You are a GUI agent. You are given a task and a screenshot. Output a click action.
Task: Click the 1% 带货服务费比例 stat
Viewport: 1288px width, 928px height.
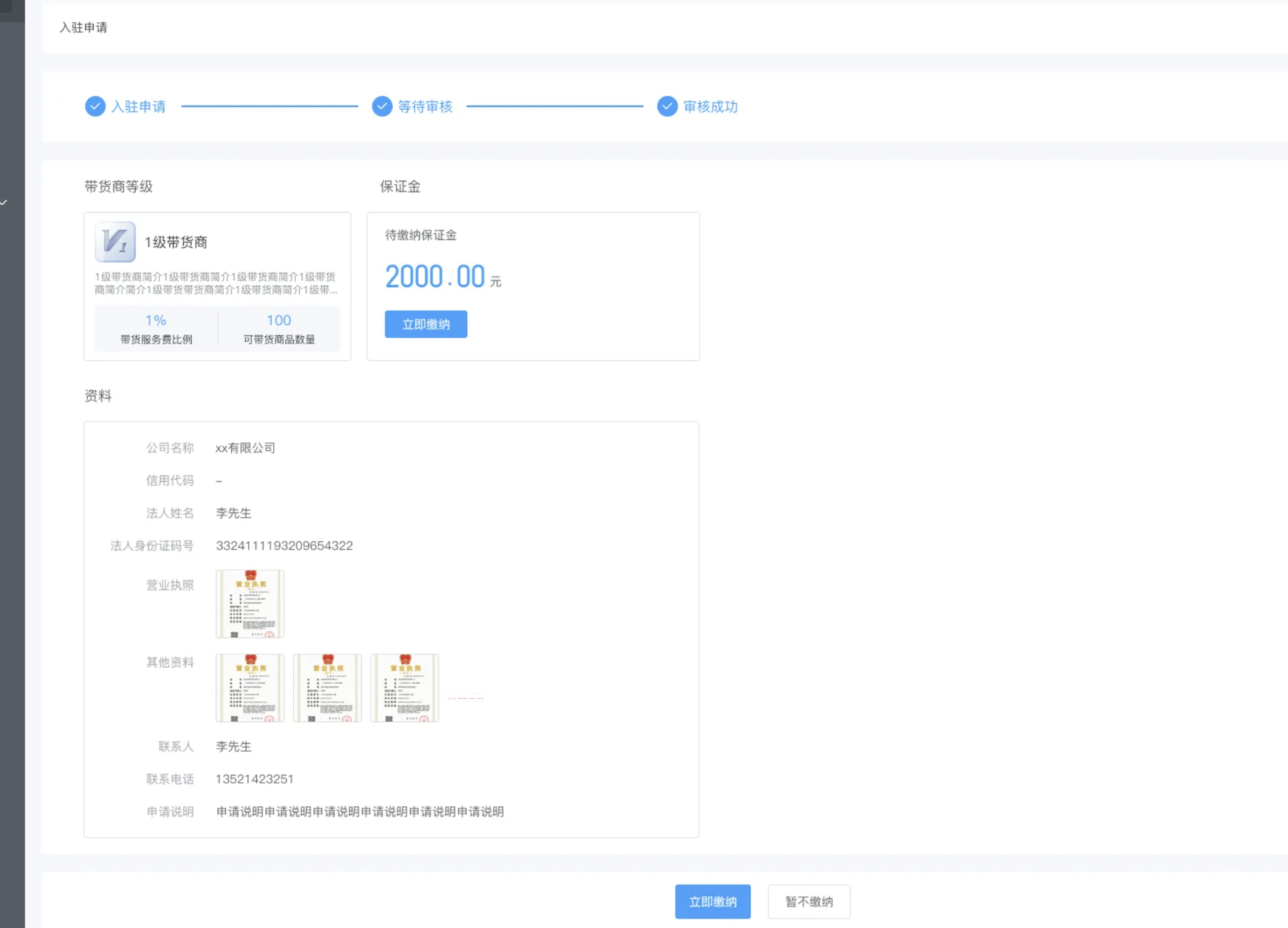pyautogui.click(x=156, y=328)
